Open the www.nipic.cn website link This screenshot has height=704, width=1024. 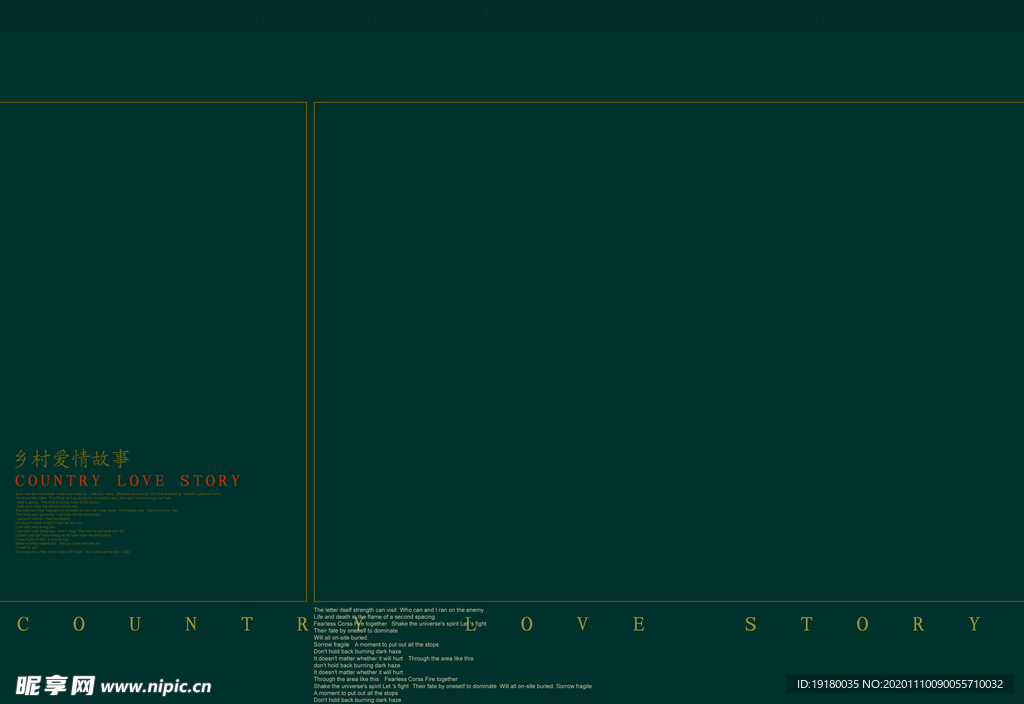(156, 687)
